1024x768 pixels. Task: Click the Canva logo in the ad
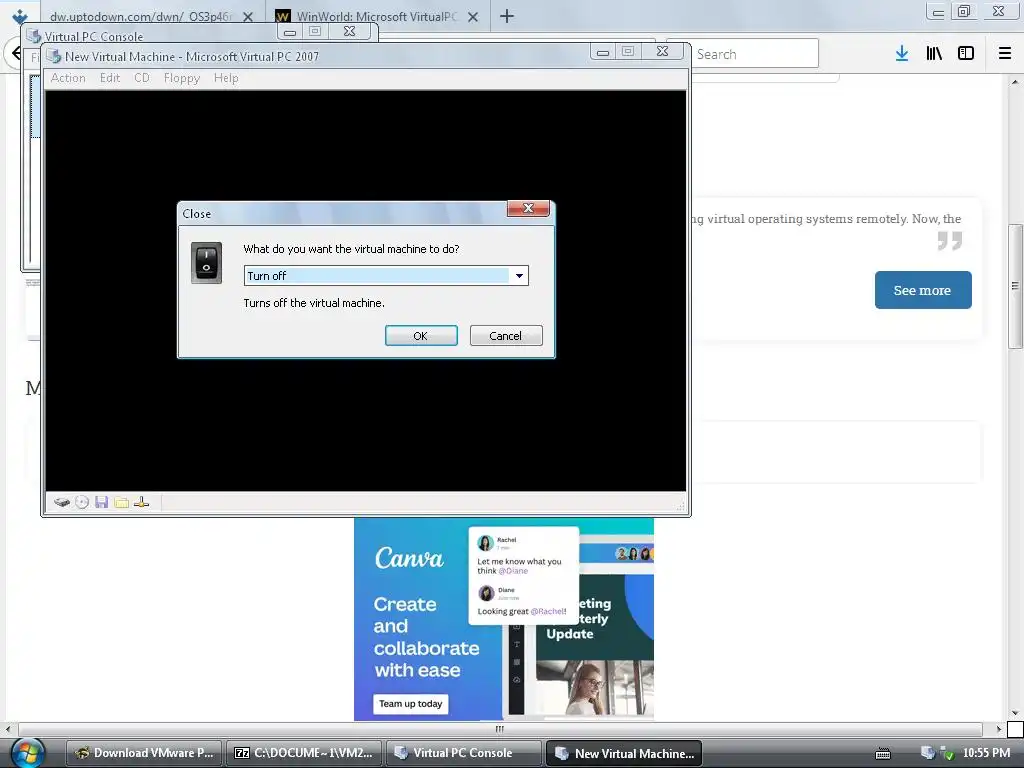coord(409,558)
